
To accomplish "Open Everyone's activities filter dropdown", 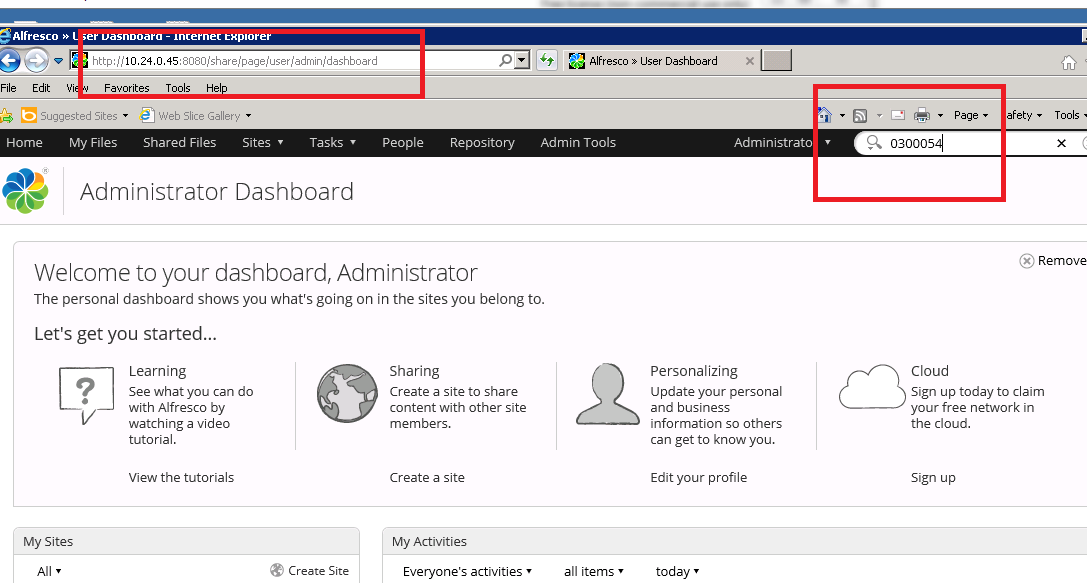I will coord(467,572).
